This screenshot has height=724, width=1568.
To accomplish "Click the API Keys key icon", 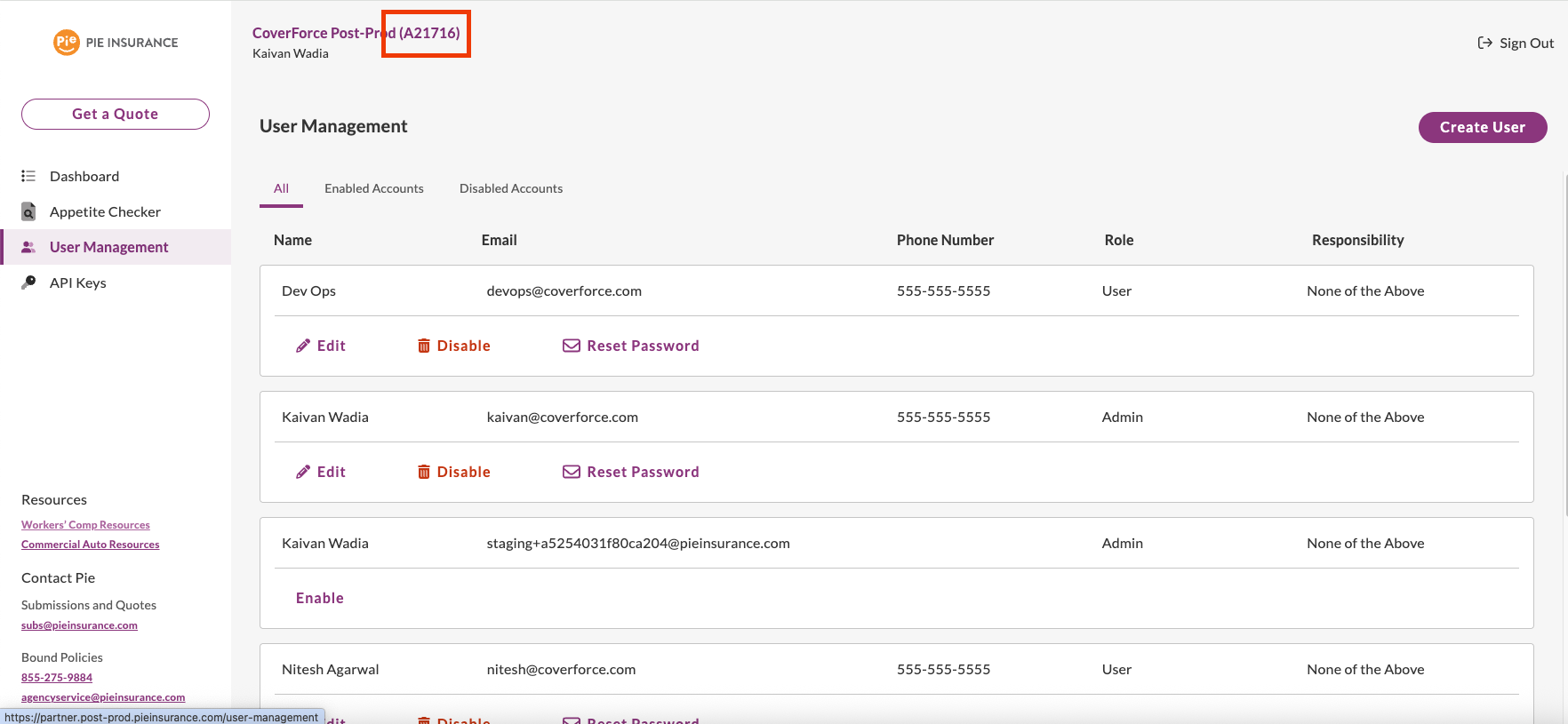I will pos(28,282).
